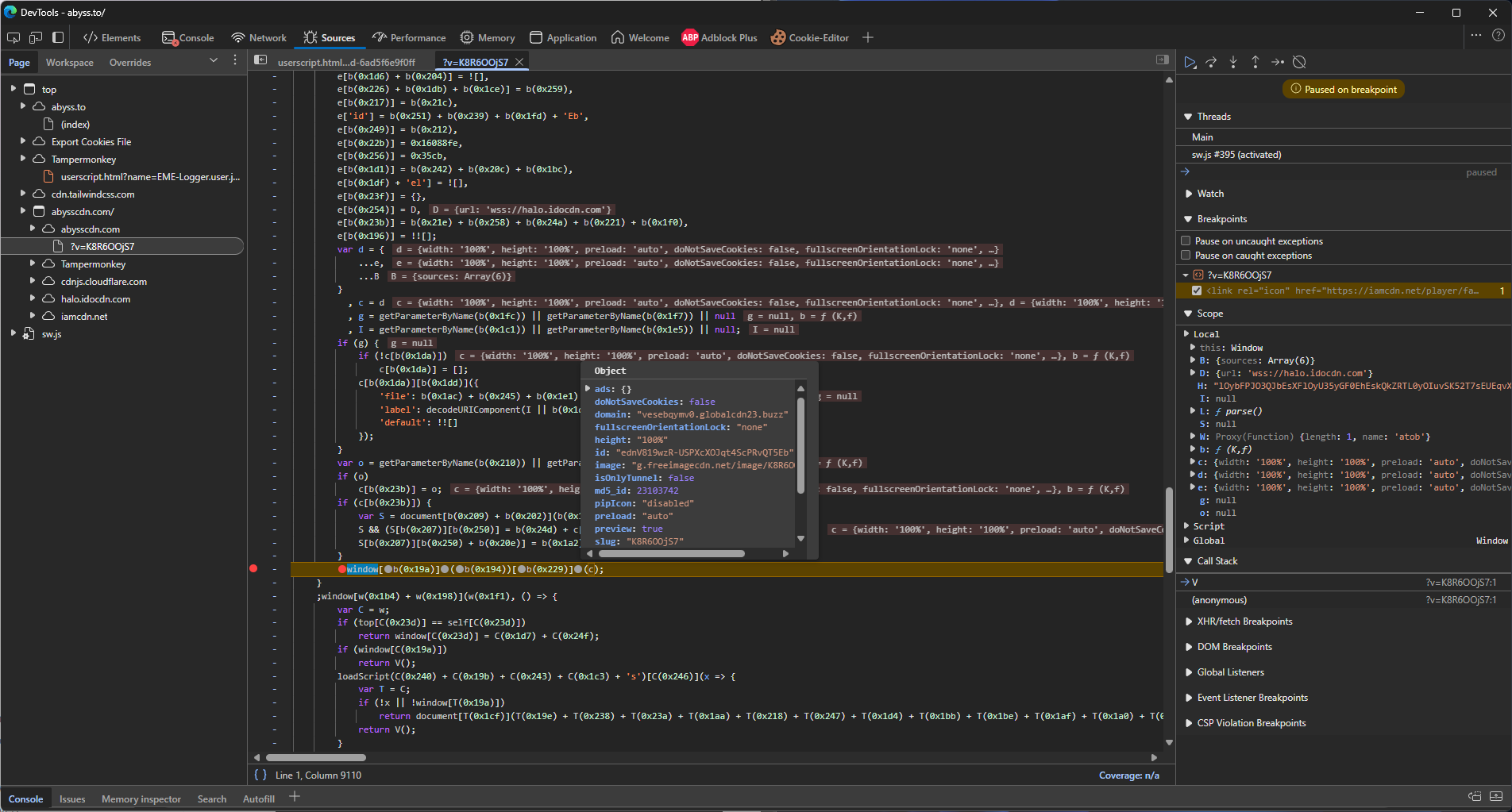This screenshot has height=812, width=1512.
Task: Open the Overrides tab in navigator
Action: pos(129,62)
